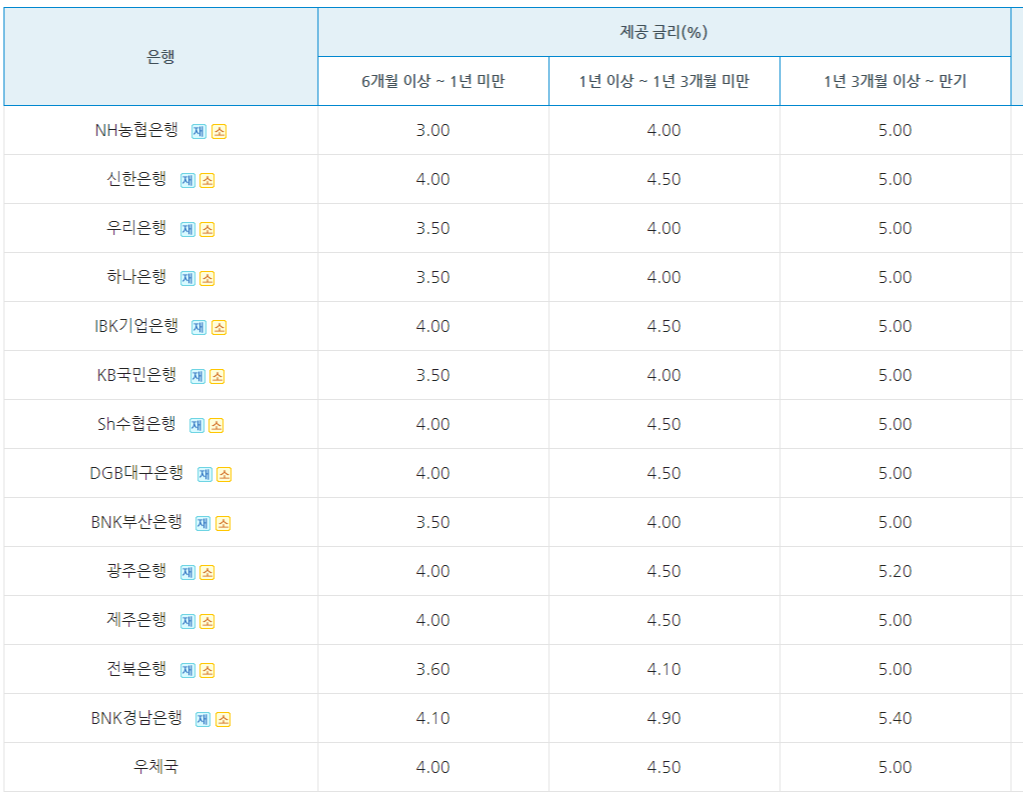This screenshot has height=800, width=1023.
Task: Click the blue 재 badge next to BNK부산은행
Action: pyautogui.click(x=204, y=523)
